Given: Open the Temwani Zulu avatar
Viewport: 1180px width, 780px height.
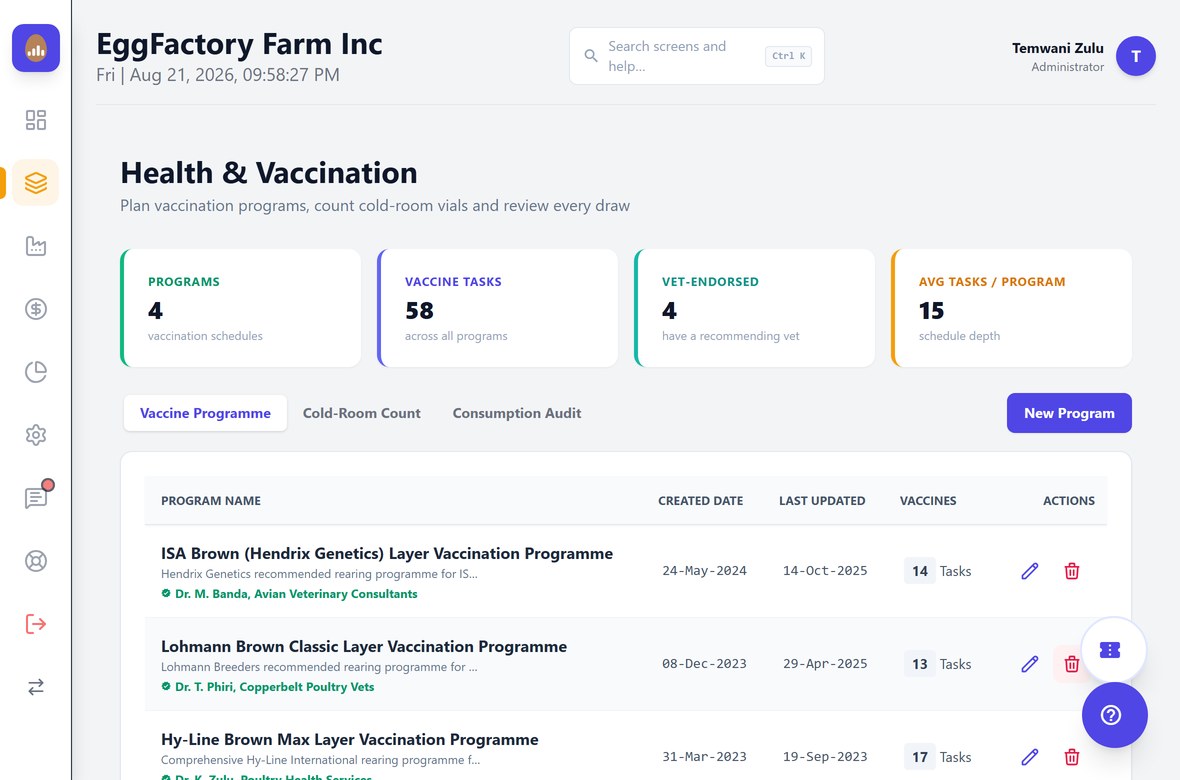Looking at the screenshot, I should 1136,56.
